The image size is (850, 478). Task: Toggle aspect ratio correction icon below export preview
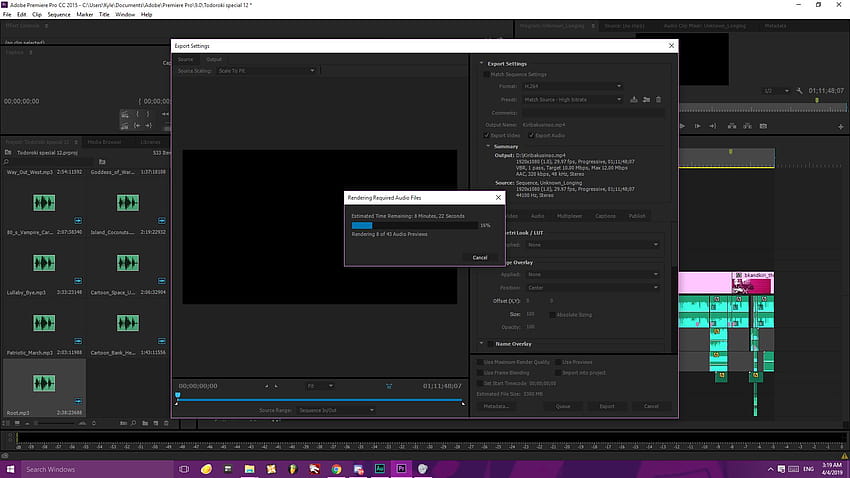(x=389, y=386)
